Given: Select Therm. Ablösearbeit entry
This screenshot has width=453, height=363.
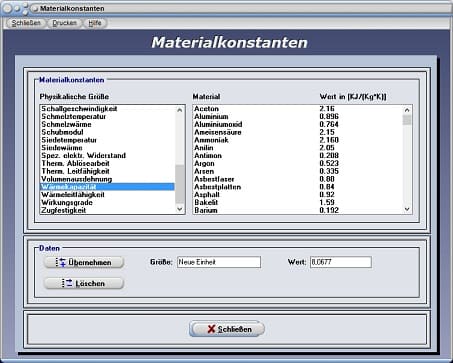Looking at the screenshot, I should point(107,163).
